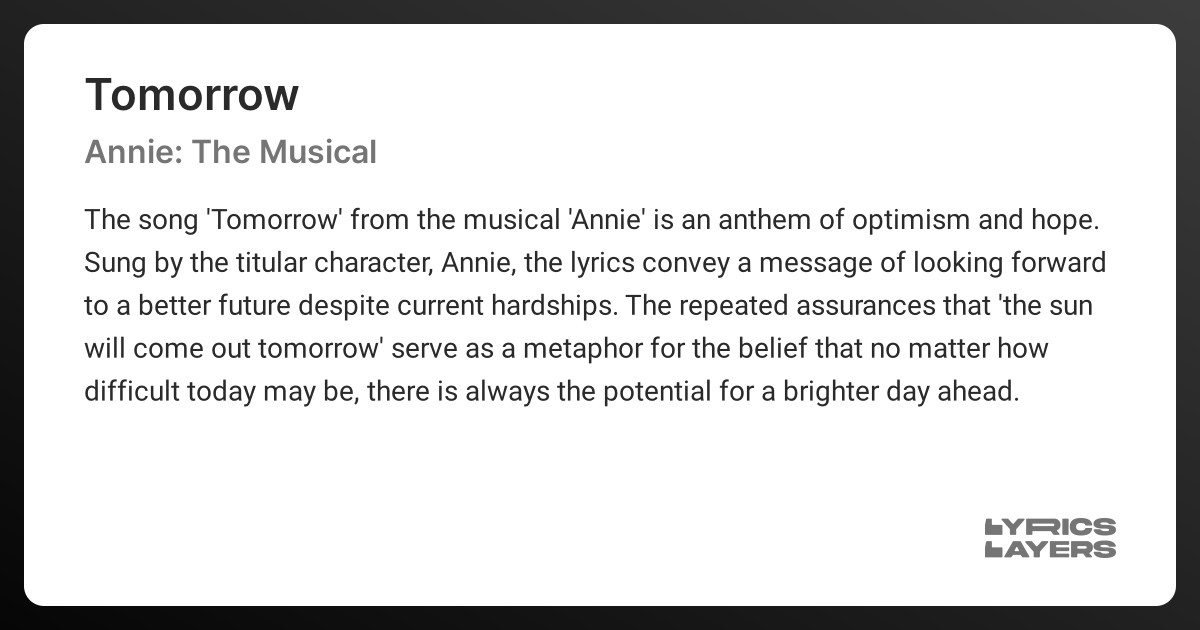The image size is (1200, 630).
Task: Click the words 'The song' starting the description
Action: (134, 219)
